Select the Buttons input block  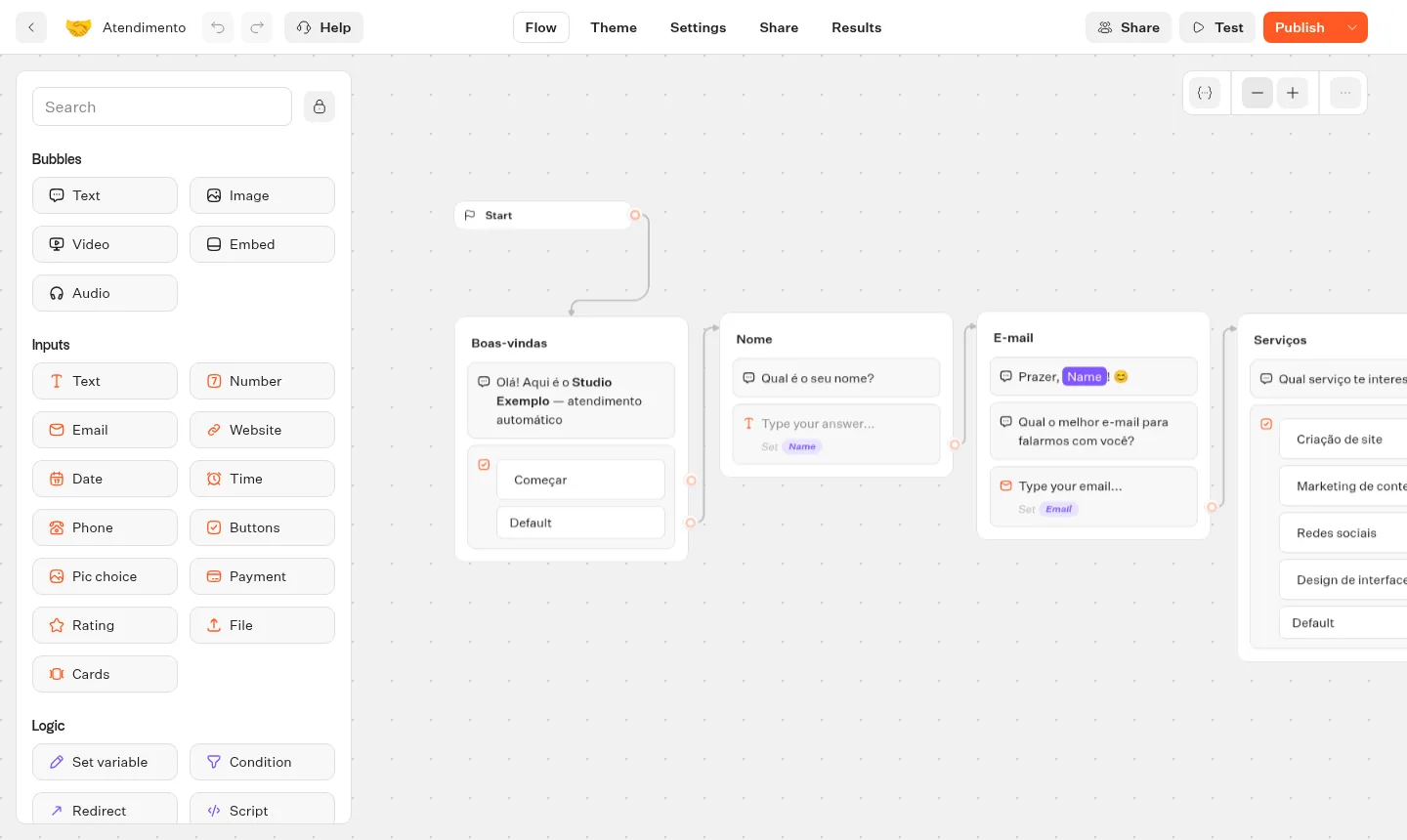[262, 527]
